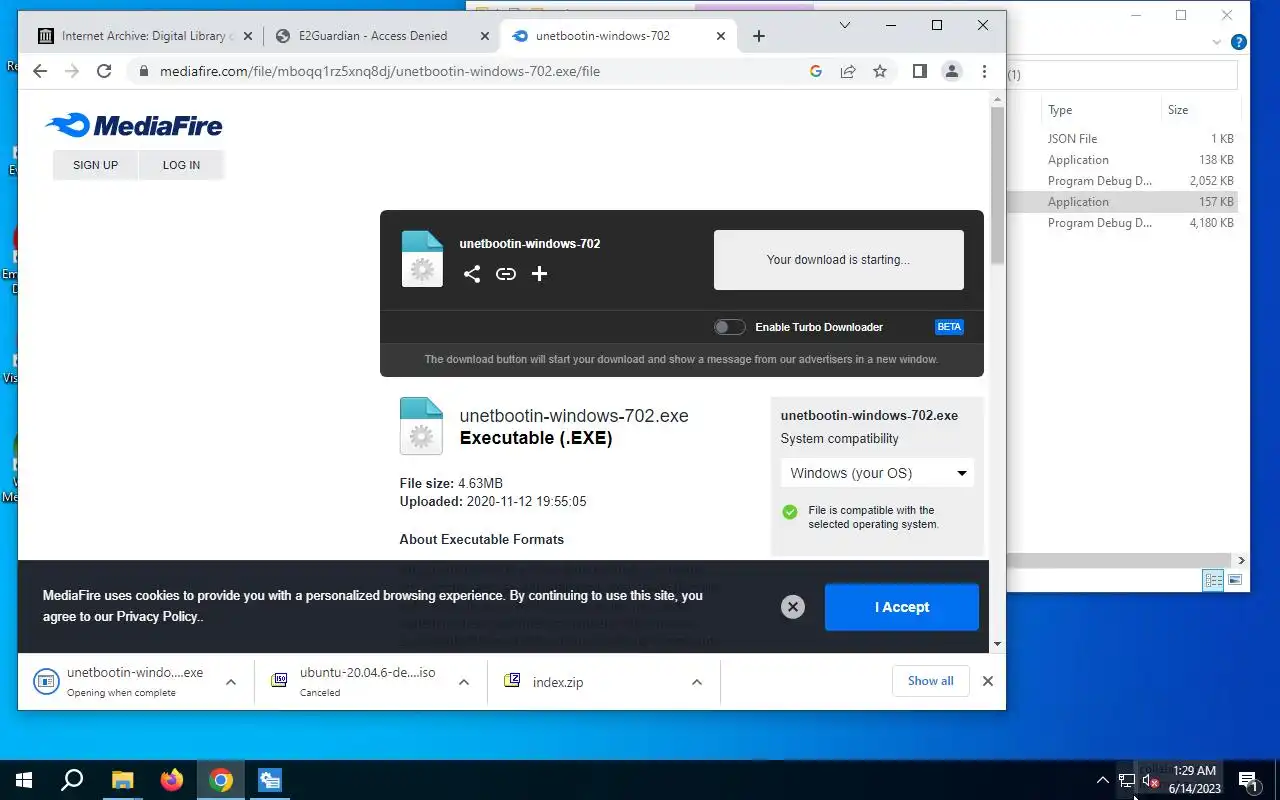
Task: Click the share icon for unetbootin-windows-702
Action: pyautogui.click(x=472, y=274)
